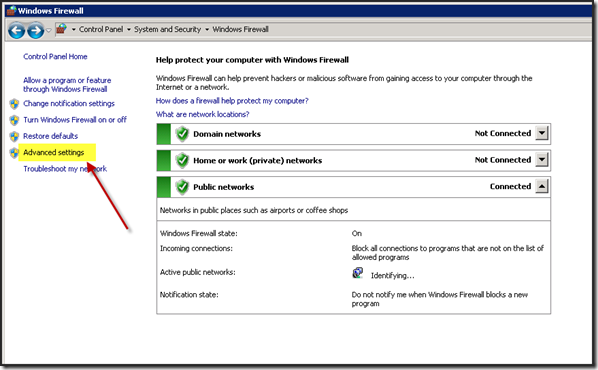Click shield icon beside Restore defaults
The width and height of the screenshot is (598, 370).
(x=14, y=137)
